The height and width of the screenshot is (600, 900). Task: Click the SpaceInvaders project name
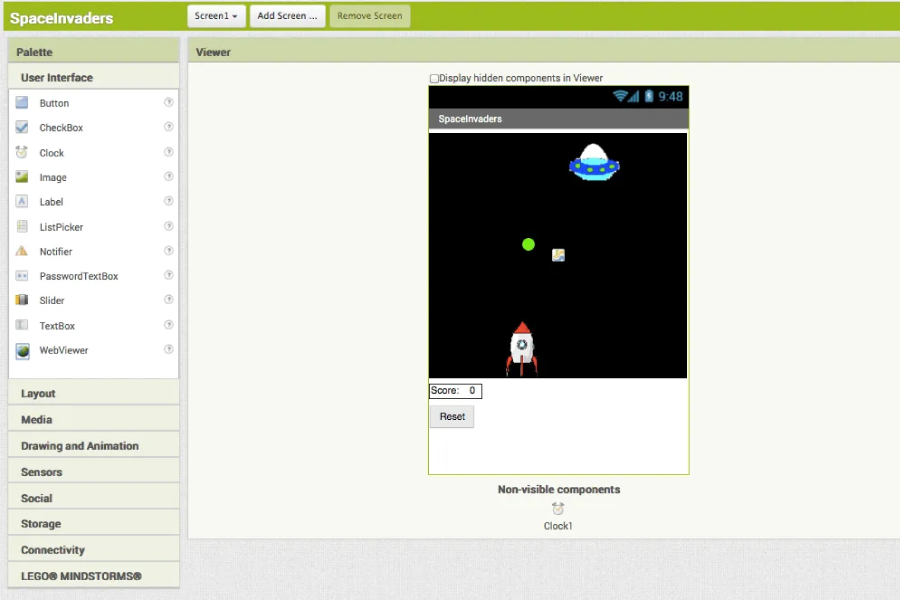(x=62, y=18)
